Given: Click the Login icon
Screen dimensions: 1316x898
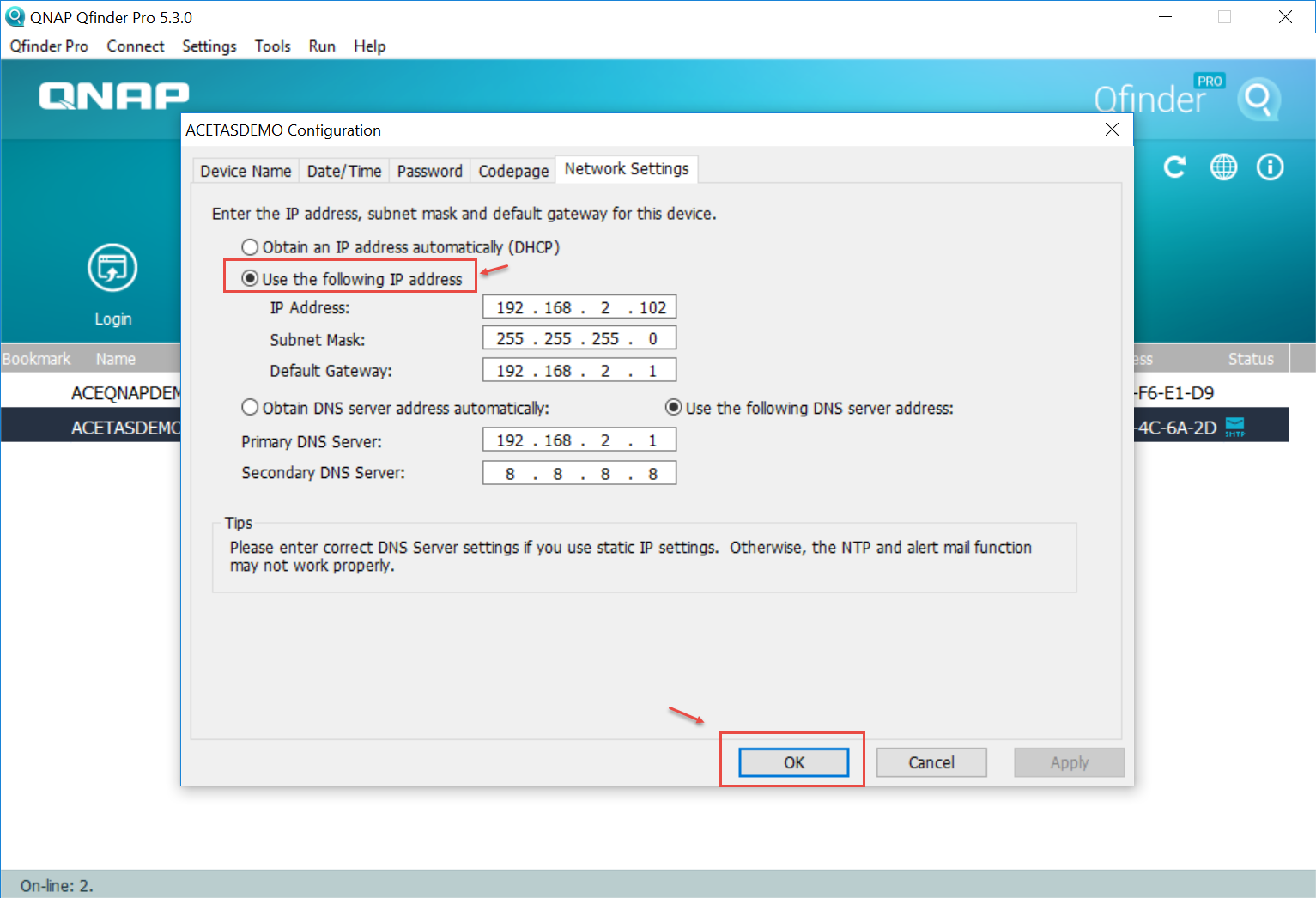Looking at the screenshot, I should coord(112,269).
